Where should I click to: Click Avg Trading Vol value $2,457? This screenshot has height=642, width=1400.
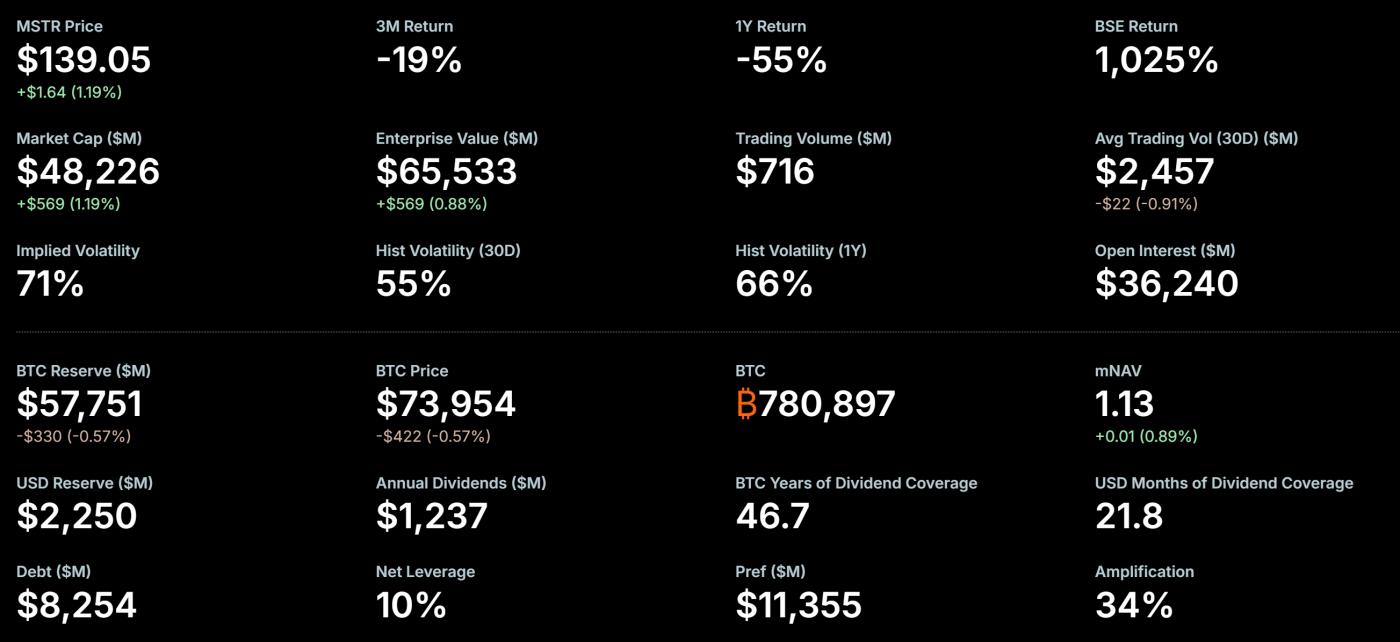click(1154, 172)
